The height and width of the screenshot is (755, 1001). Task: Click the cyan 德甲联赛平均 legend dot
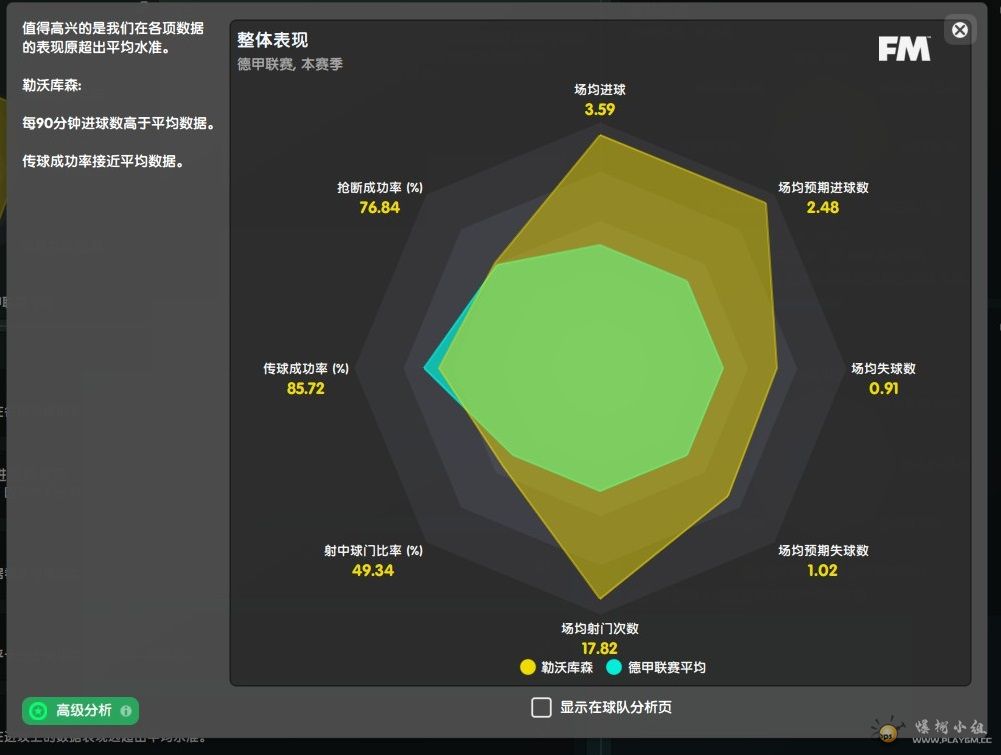tap(614, 667)
